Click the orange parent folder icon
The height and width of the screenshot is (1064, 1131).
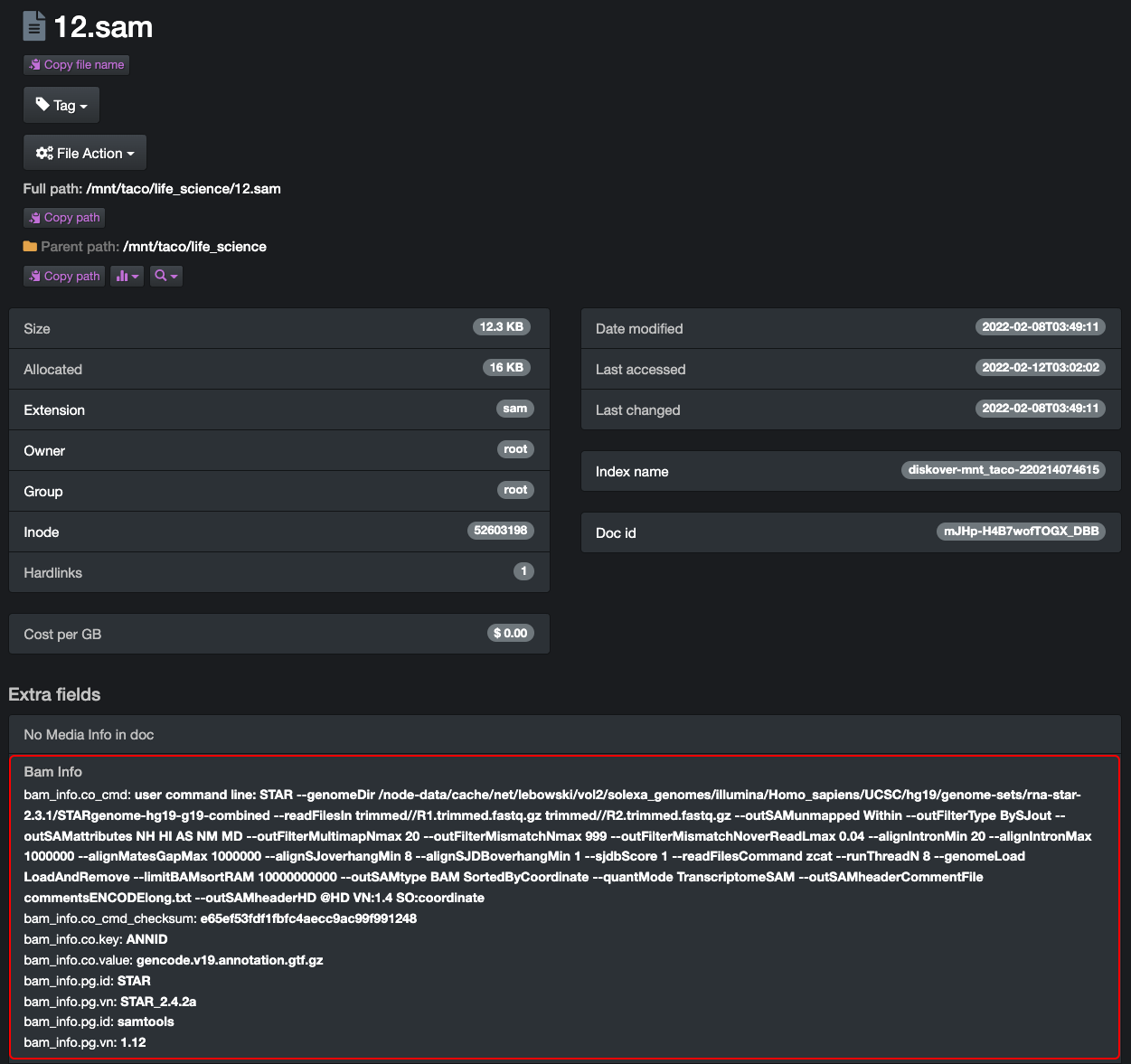tap(30, 246)
